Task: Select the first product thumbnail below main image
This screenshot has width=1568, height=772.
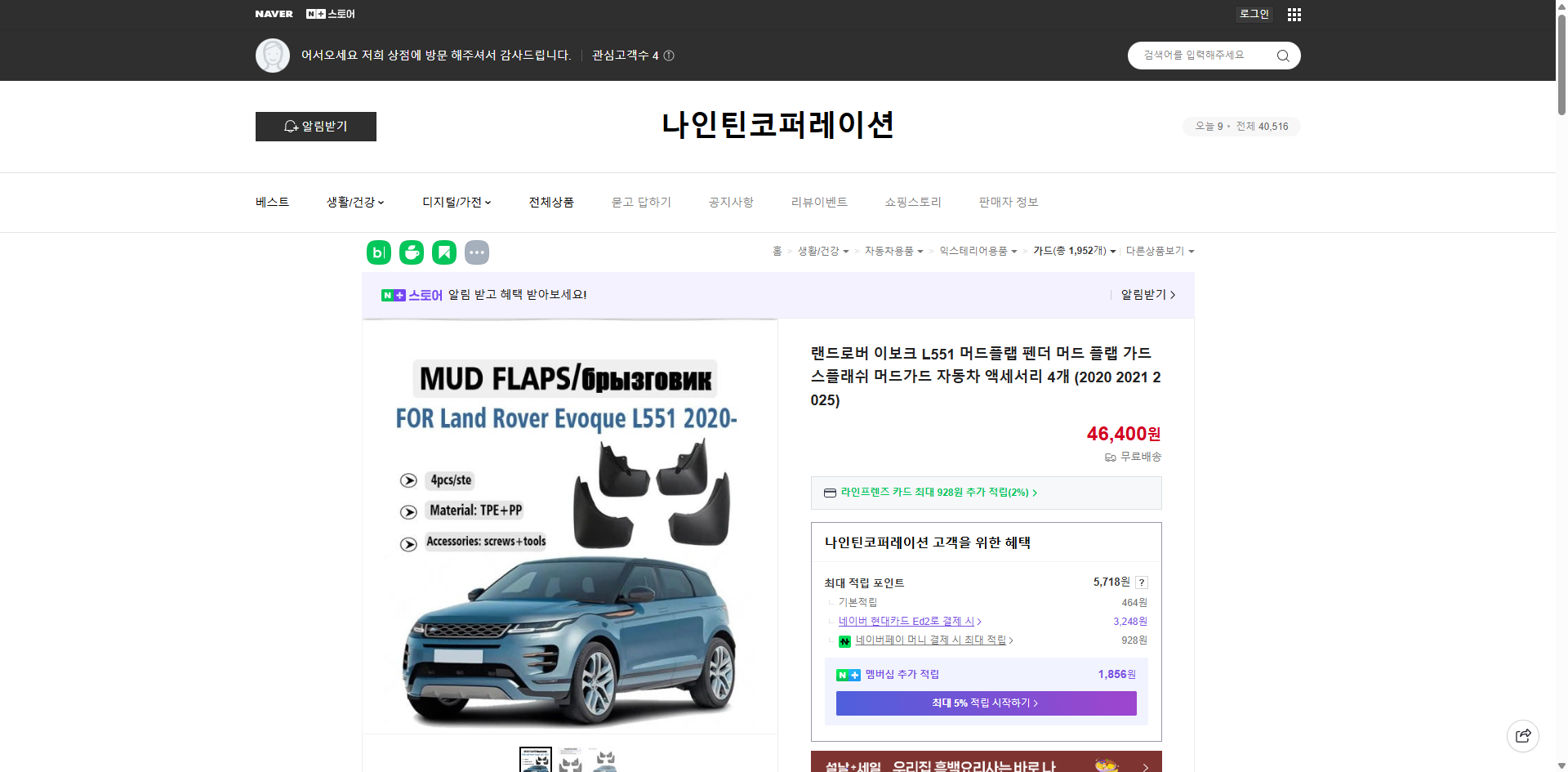Action: click(x=535, y=760)
